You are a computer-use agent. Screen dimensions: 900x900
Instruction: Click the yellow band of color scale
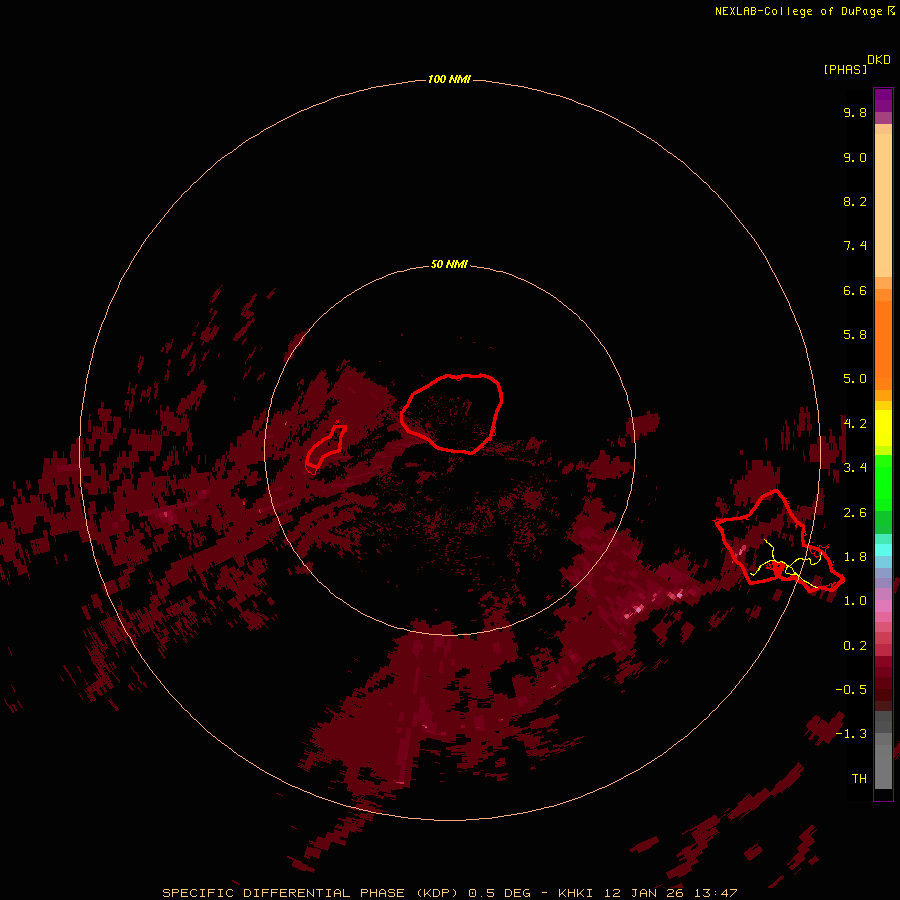tap(883, 428)
